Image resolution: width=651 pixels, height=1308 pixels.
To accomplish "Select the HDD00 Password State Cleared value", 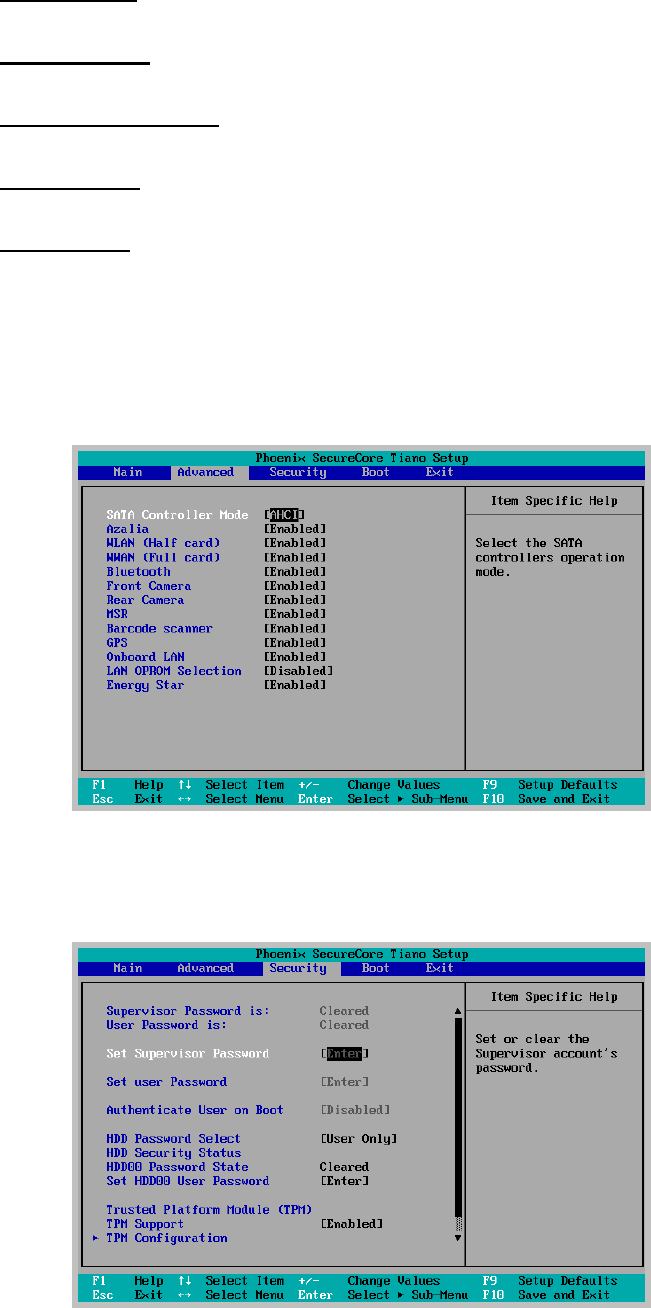I will click(x=344, y=1167).
